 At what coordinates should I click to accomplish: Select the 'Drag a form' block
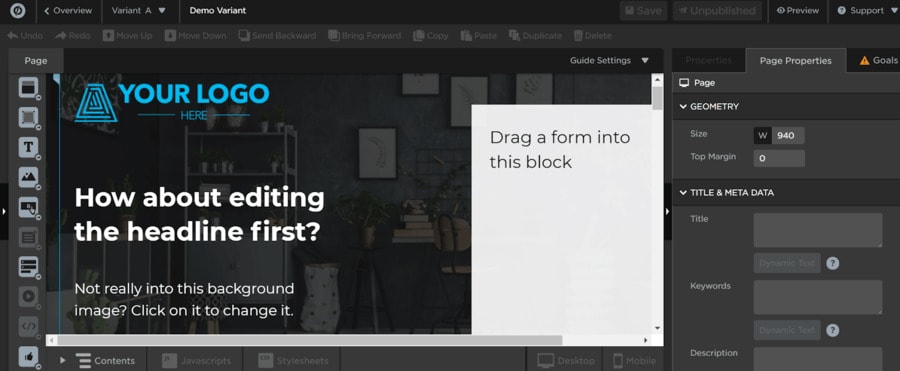pyautogui.click(x=561, y=219)
